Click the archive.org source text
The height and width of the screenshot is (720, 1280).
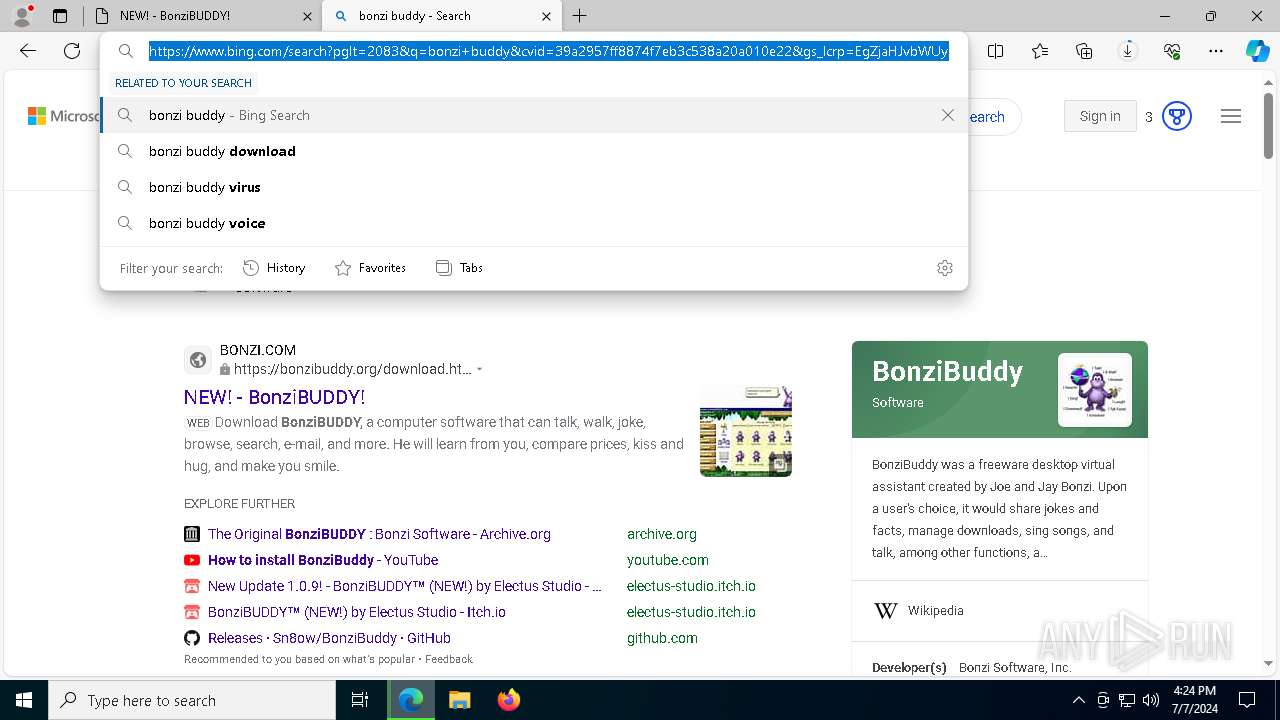(x=662, y=534)
